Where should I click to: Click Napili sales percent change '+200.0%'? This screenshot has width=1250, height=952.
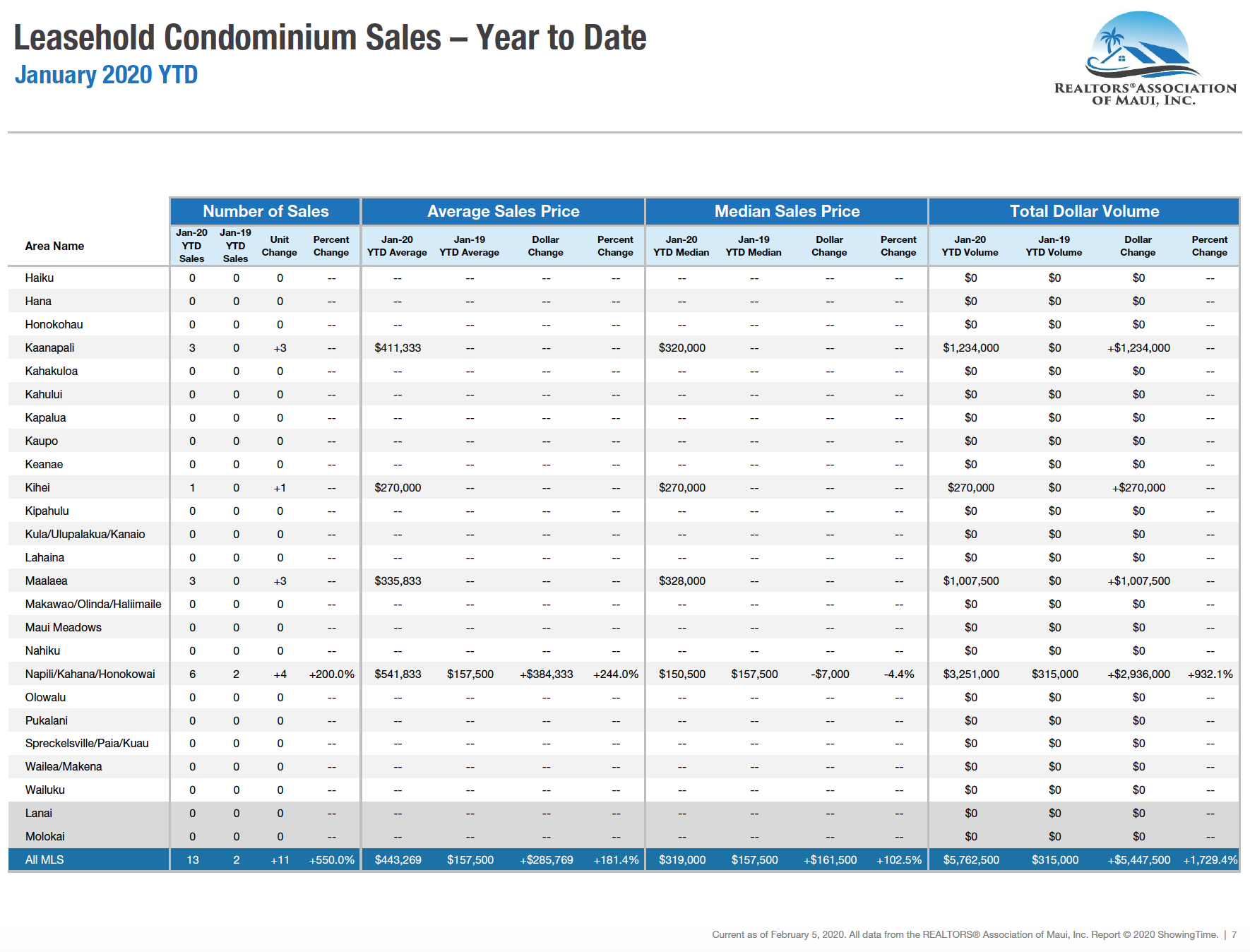coord(331,674)
